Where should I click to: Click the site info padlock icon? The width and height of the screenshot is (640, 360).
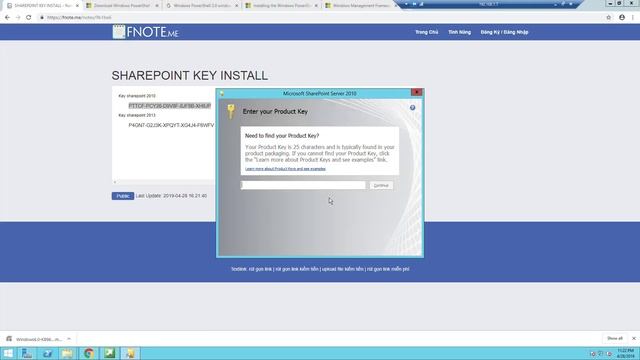pos(42,18)
